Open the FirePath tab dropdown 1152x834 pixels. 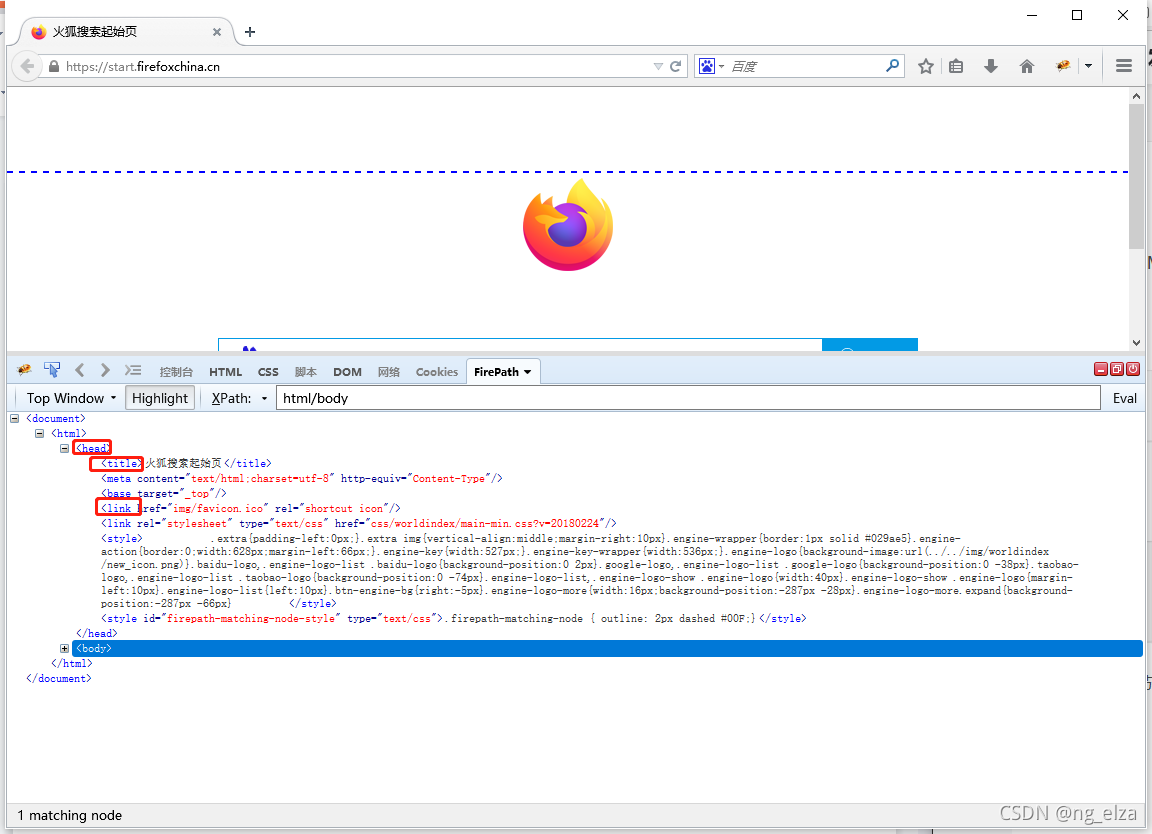click(528, 372)
